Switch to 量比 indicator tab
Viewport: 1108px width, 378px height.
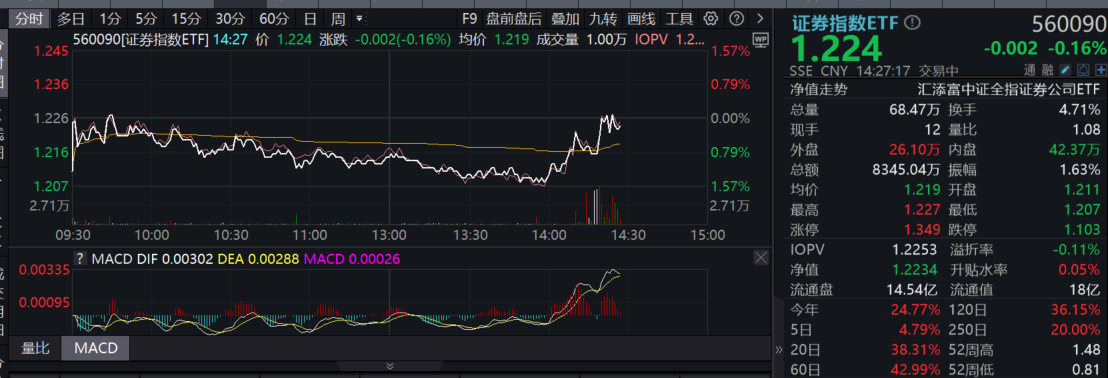click(35, 348)
